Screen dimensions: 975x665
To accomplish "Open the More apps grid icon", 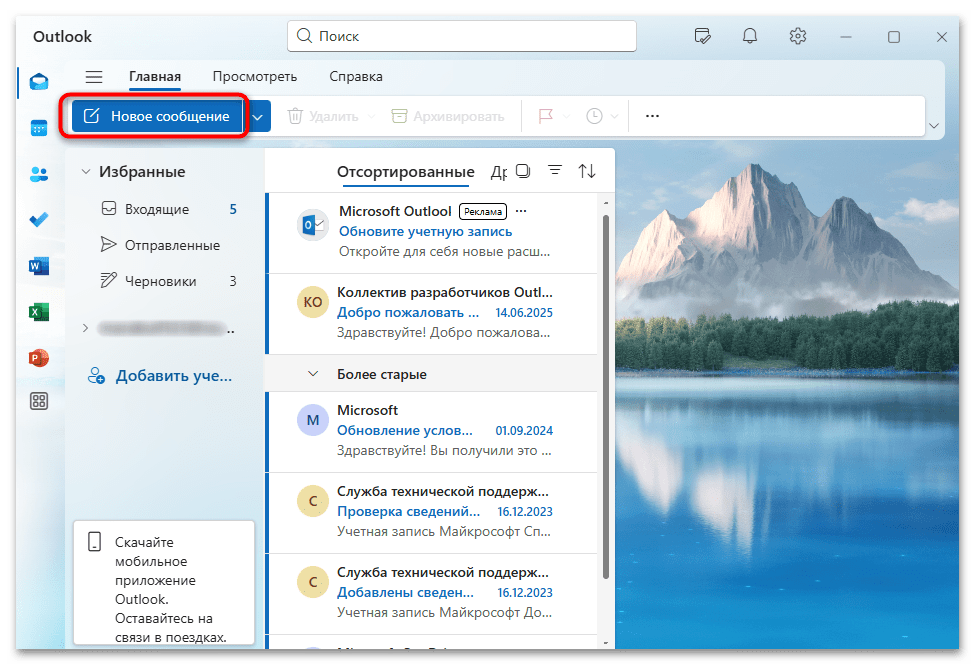I will tap(39, 401).
